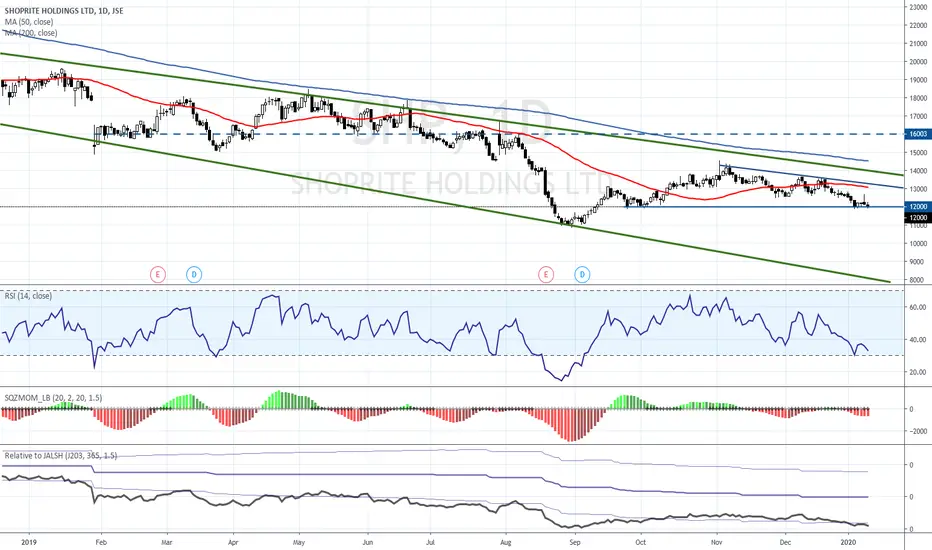Viewport: 932px width, 550px height.
Task: Click the Feb label on time axis
Action: click(x=101, y=542)
